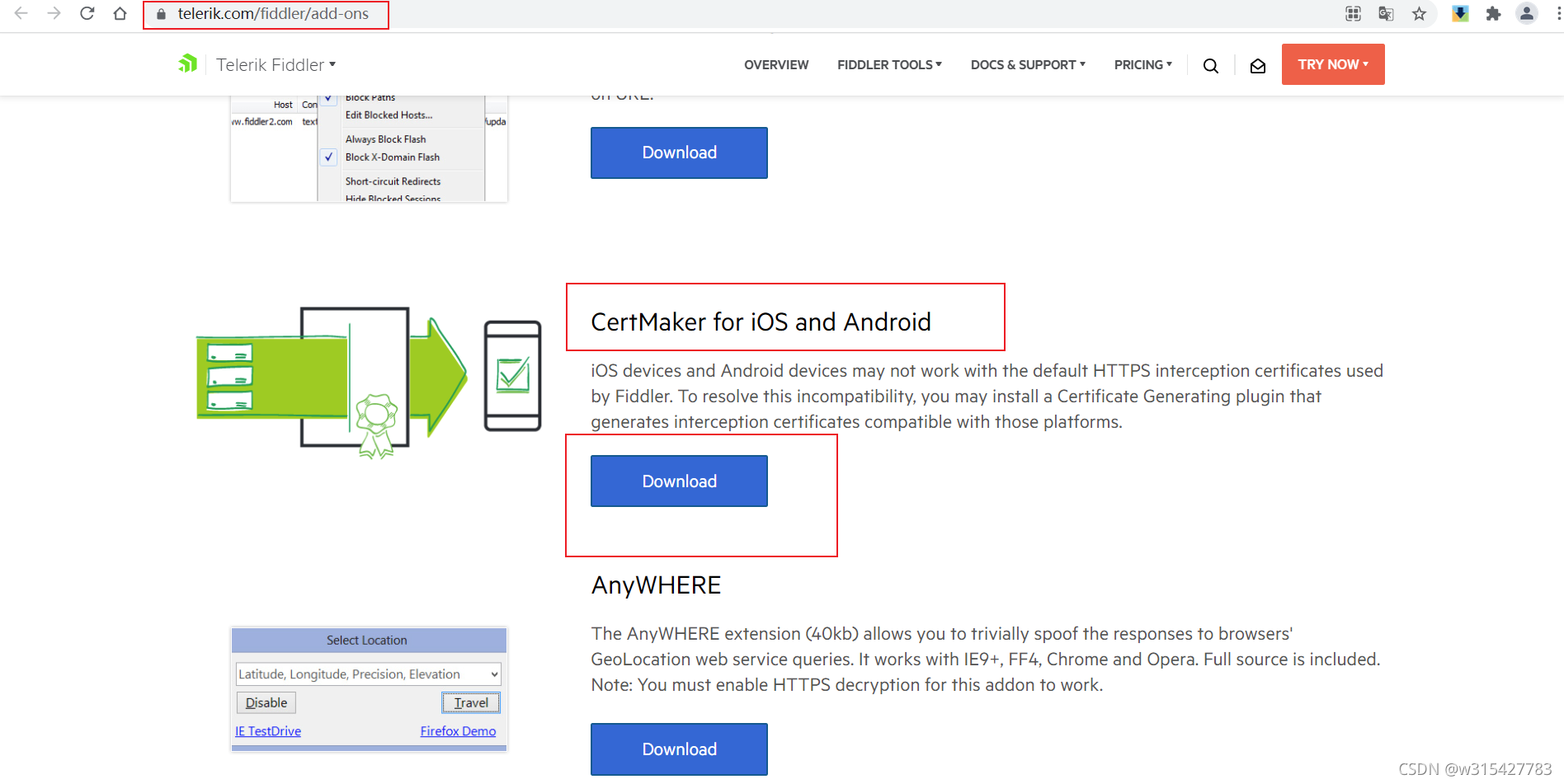Viewport: 1564px width, 784px height.
Task: Open the browser three-dot menu
Action: pyautogui.click(x=1557, y=13)
